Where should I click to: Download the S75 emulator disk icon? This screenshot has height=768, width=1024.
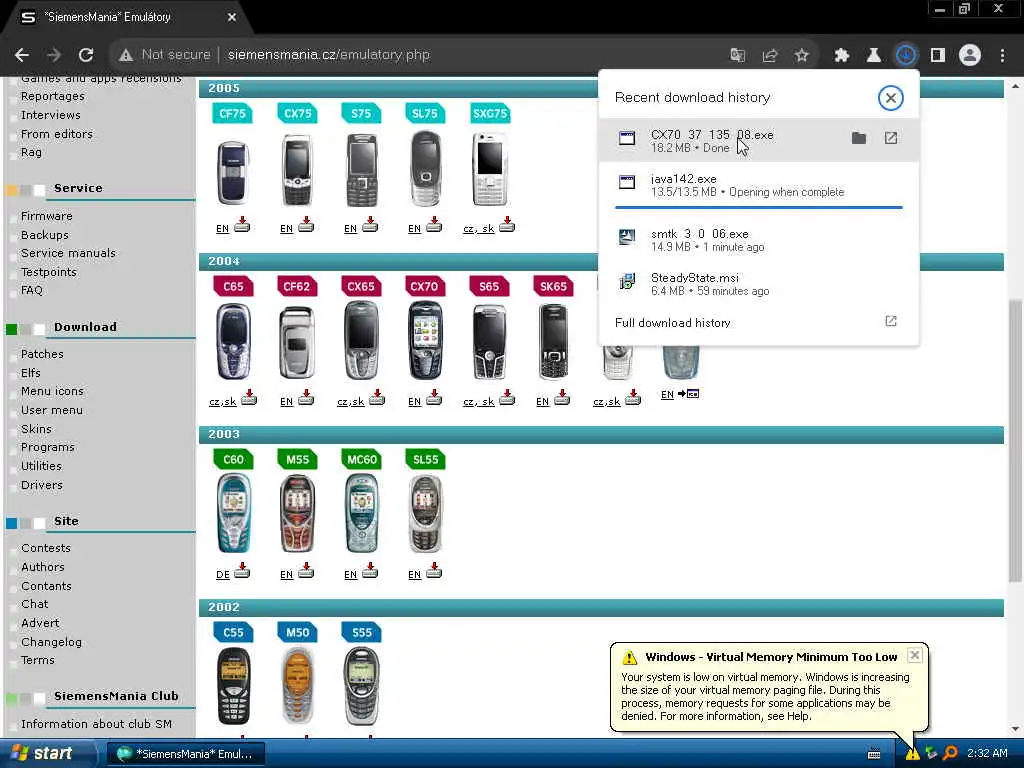(x=370, y=225)
